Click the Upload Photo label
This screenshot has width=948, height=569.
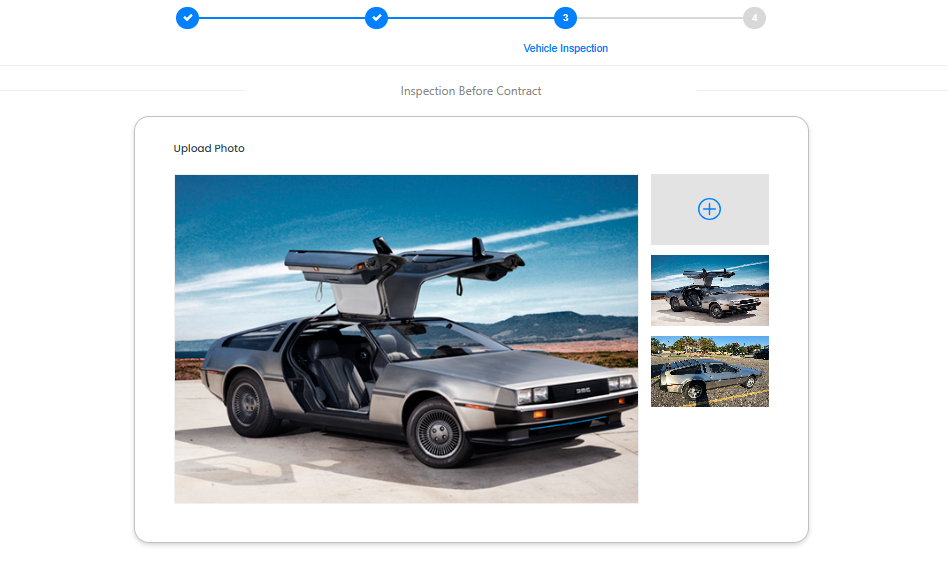pyautogui.click(x=209, y=149)
